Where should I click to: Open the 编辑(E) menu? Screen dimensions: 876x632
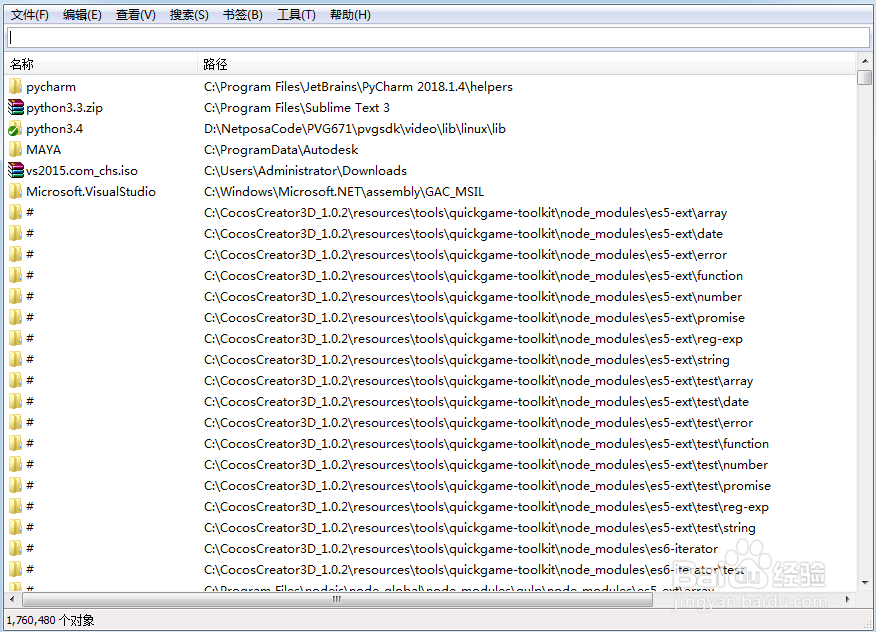point(82,15)
